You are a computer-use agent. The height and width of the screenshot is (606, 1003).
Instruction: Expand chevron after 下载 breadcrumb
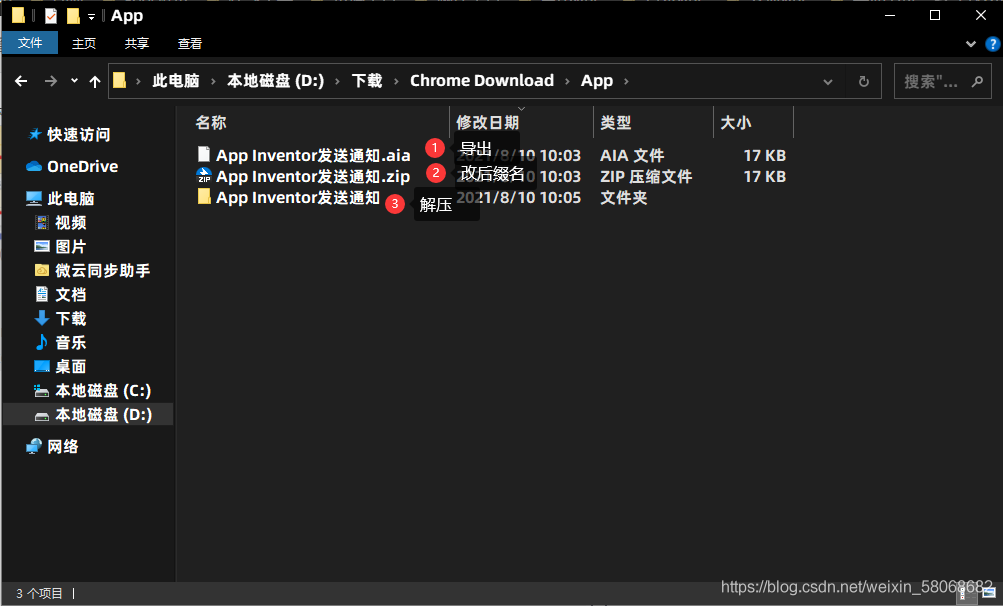(x=396, y=81)
